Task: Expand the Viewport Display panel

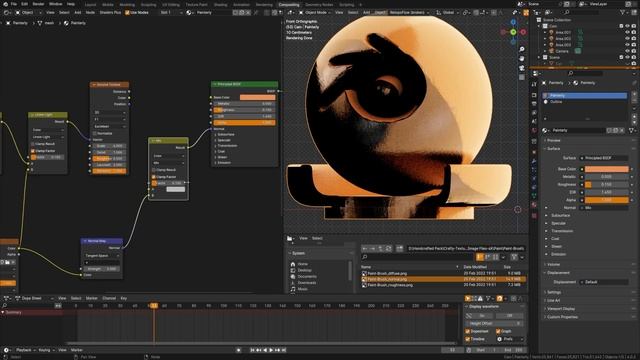Action: tap(560, 309)
